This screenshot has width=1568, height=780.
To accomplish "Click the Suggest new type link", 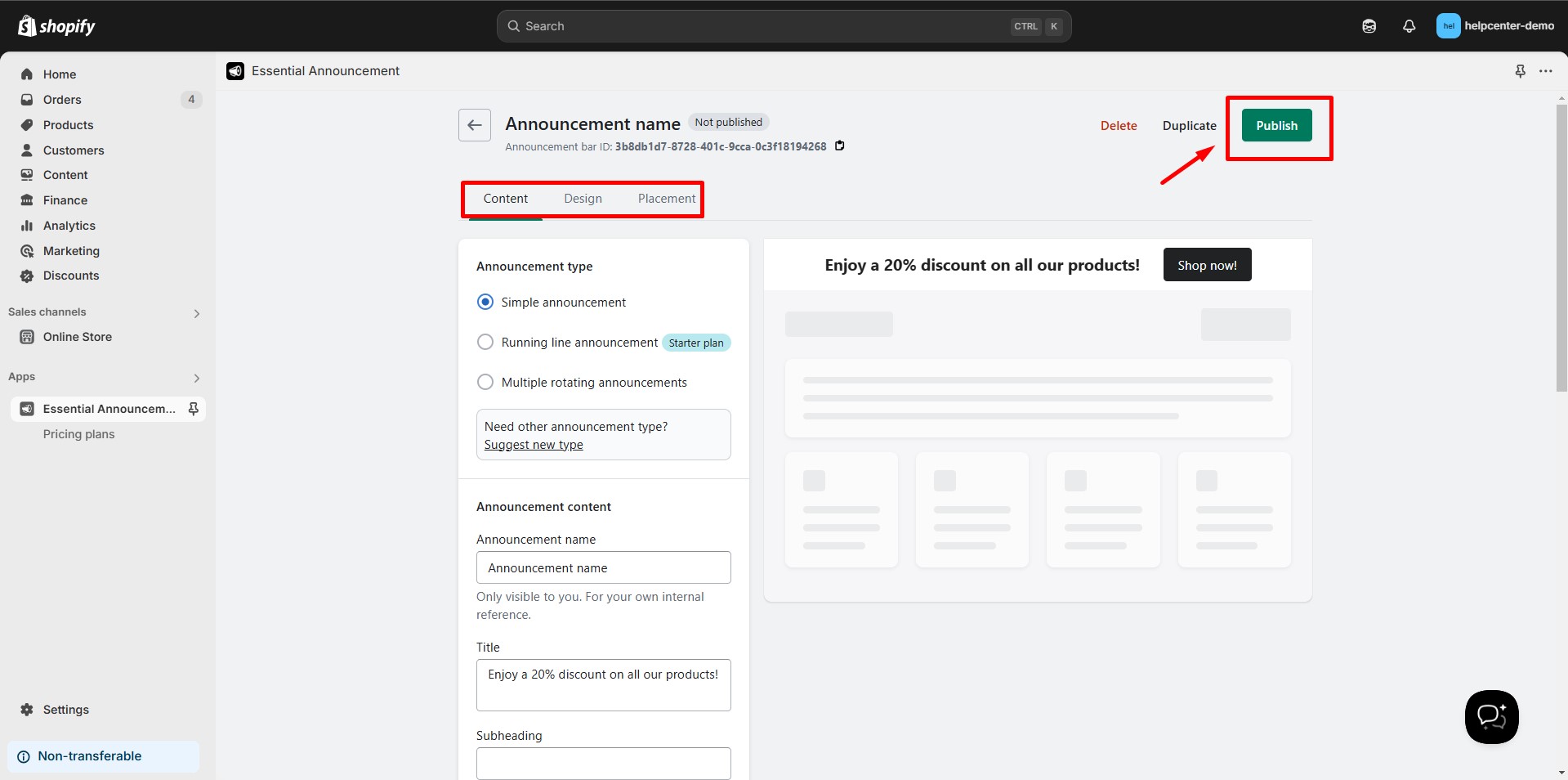I will click(534, 445).
